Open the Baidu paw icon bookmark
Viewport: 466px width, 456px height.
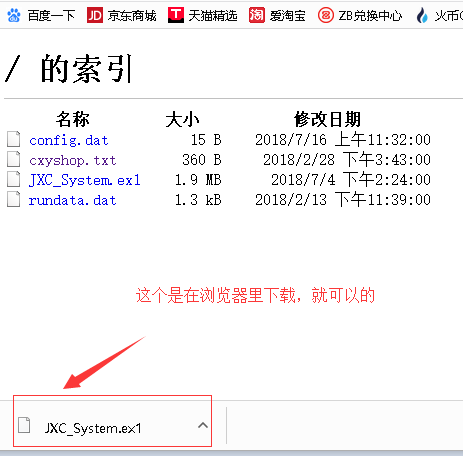point(14,15)
